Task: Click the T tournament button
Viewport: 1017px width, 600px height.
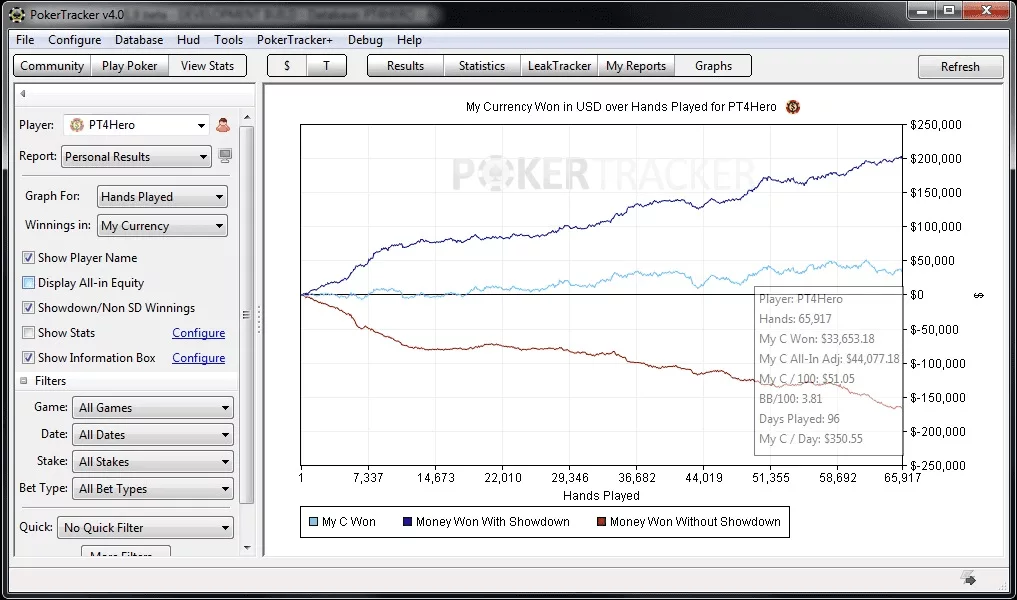Action: 326,66
